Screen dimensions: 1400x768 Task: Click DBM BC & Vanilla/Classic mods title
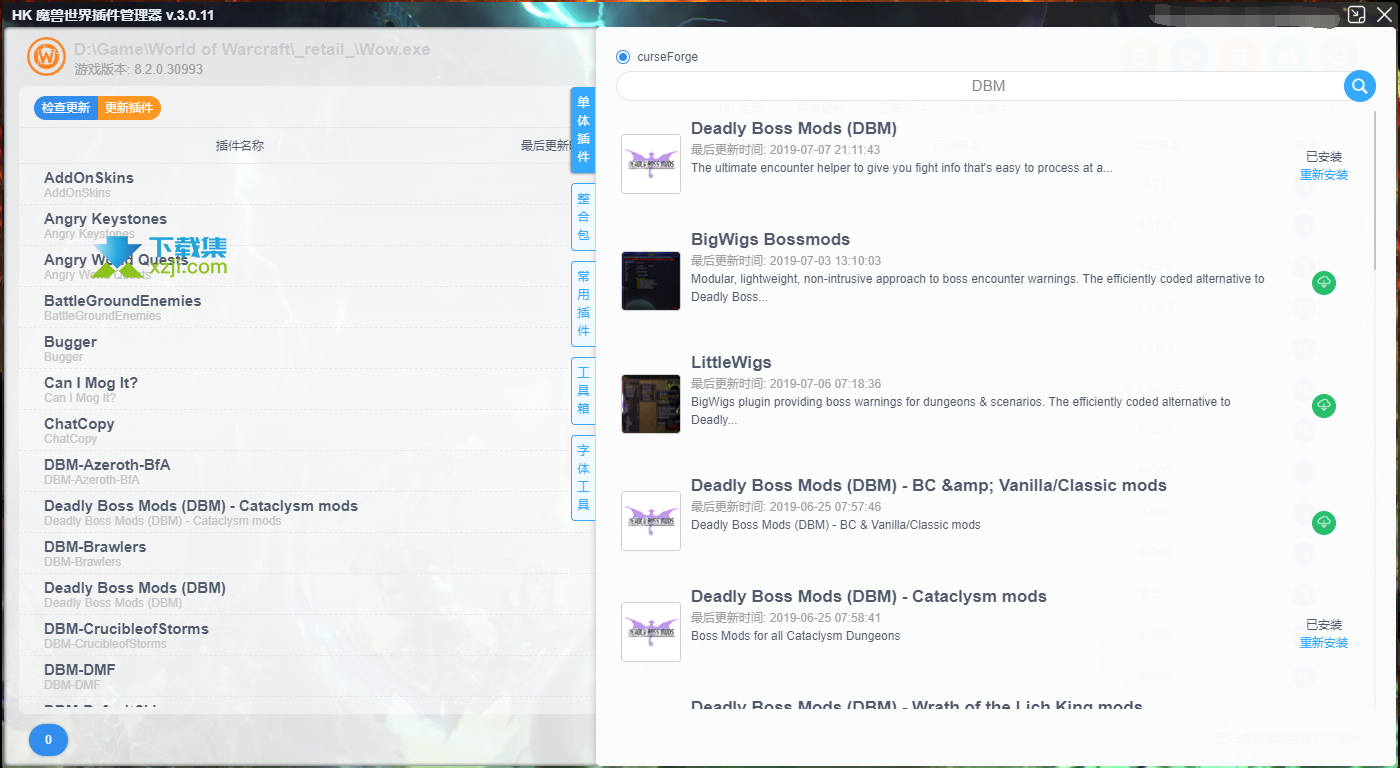(x=929, y=486)
